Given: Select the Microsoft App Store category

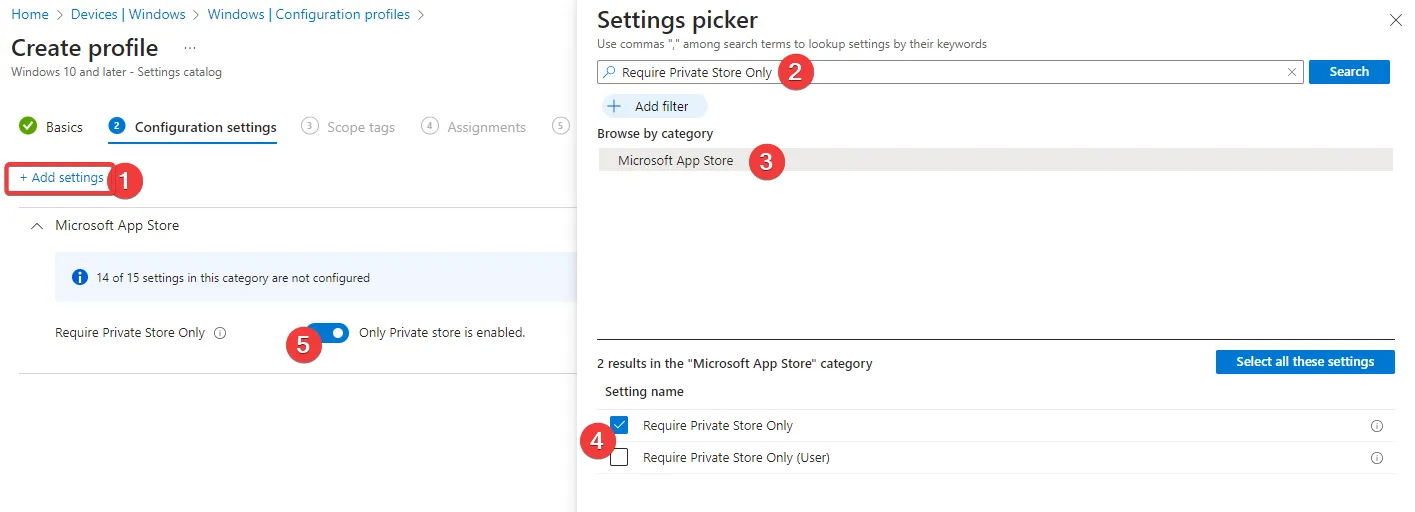Looking at the screenshot, I should 995,160.
